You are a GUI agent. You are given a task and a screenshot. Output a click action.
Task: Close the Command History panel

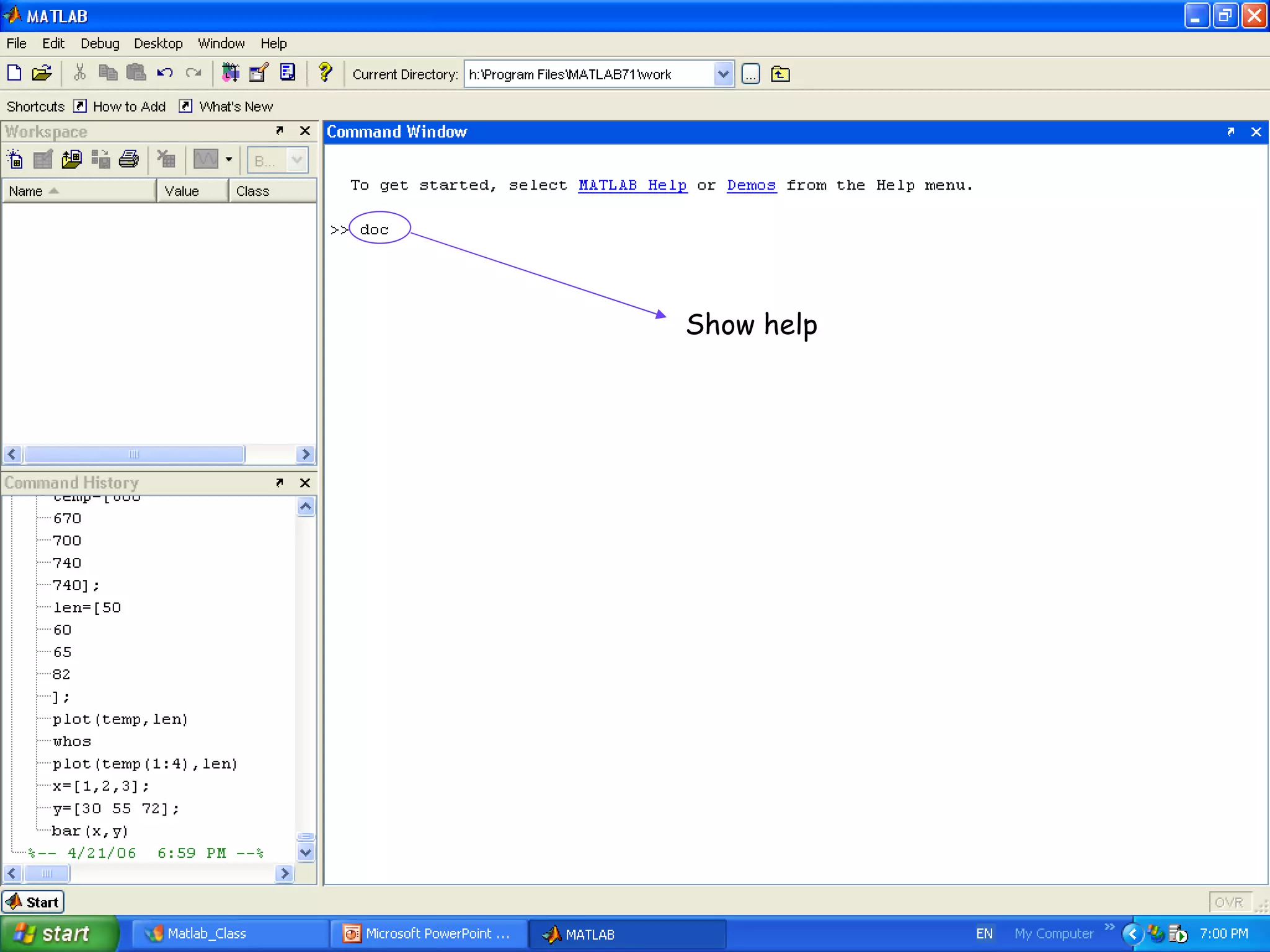click(304, 482)
